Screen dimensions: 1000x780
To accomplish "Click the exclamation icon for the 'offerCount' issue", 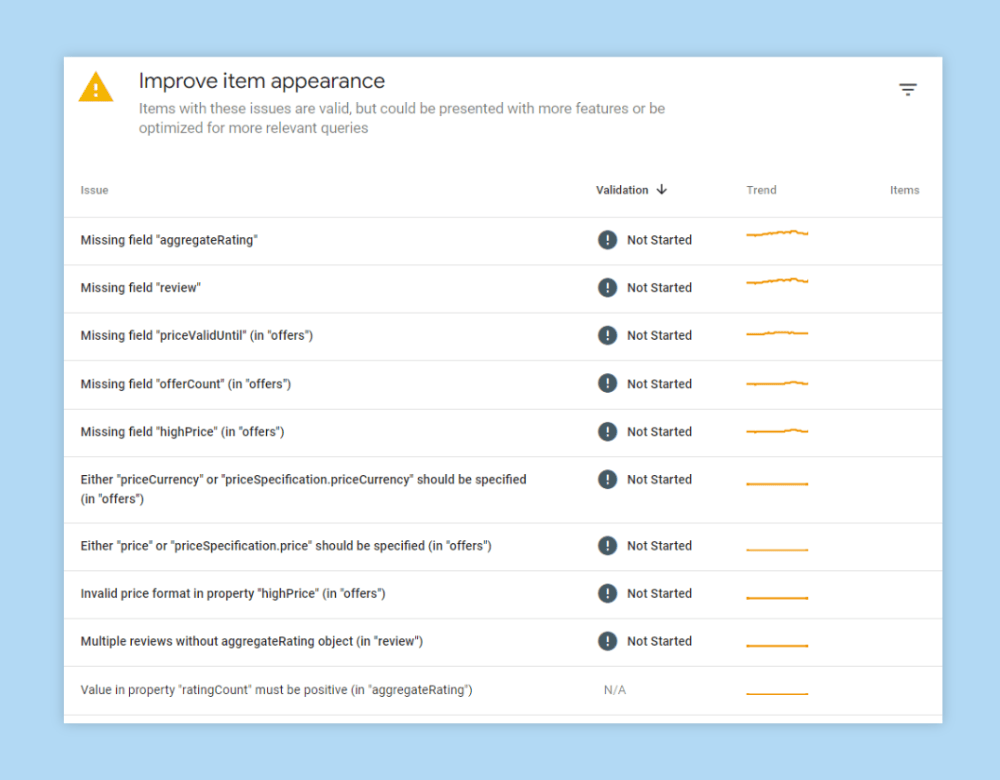I will tap(607, 383).
